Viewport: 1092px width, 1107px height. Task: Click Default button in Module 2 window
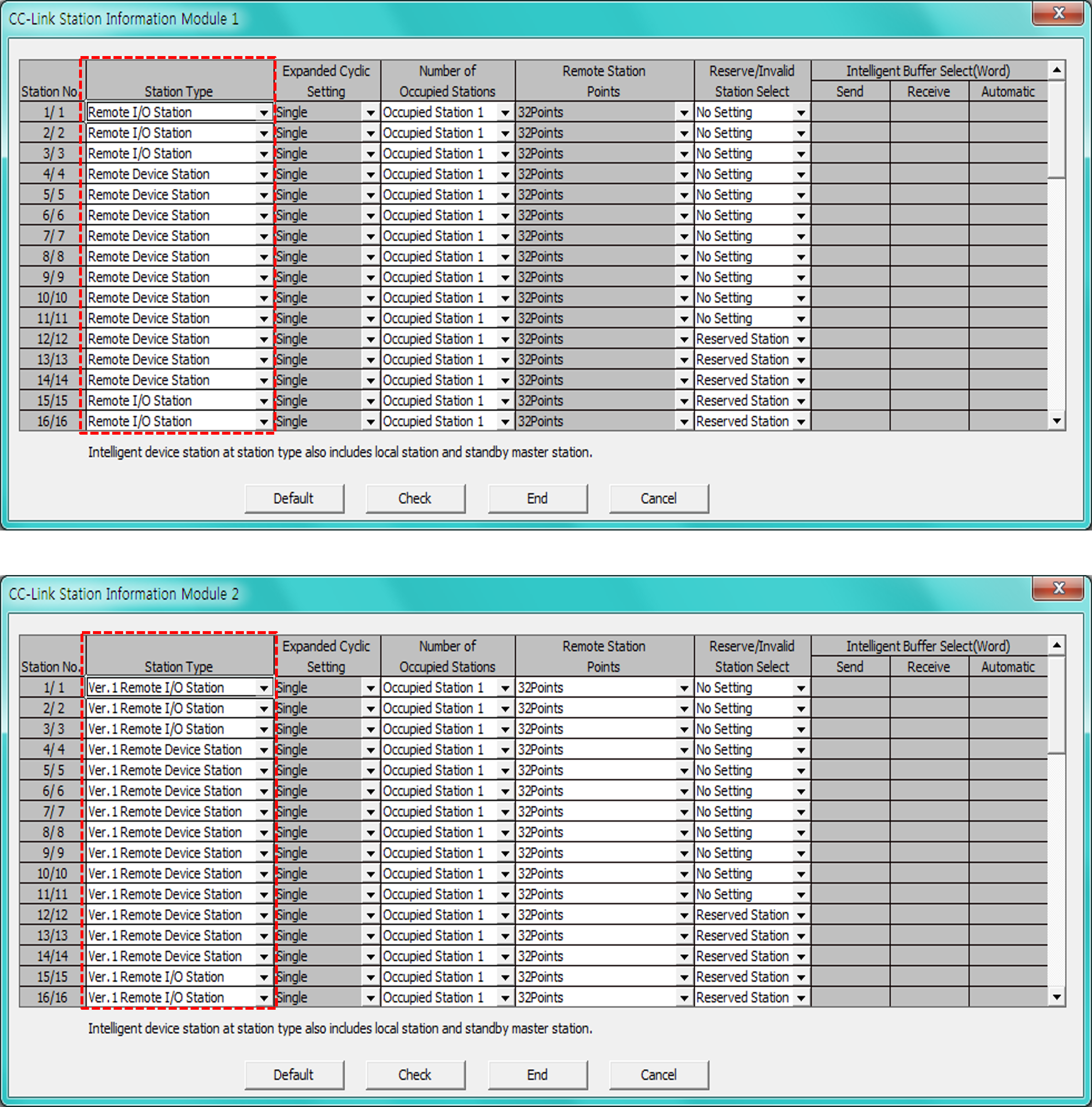(x=294, y=1075)
